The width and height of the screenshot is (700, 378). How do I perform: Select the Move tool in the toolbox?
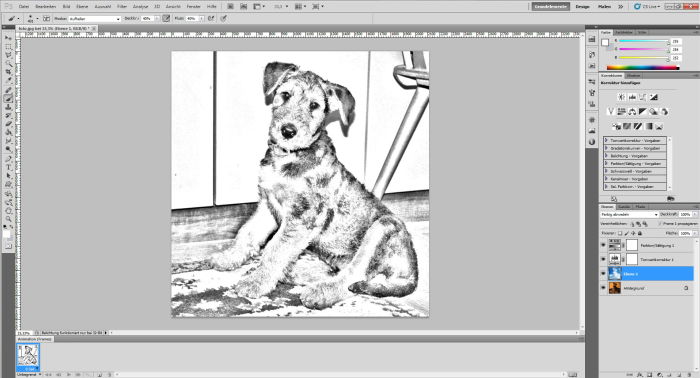pyautogui.click(x=8, y=38)
